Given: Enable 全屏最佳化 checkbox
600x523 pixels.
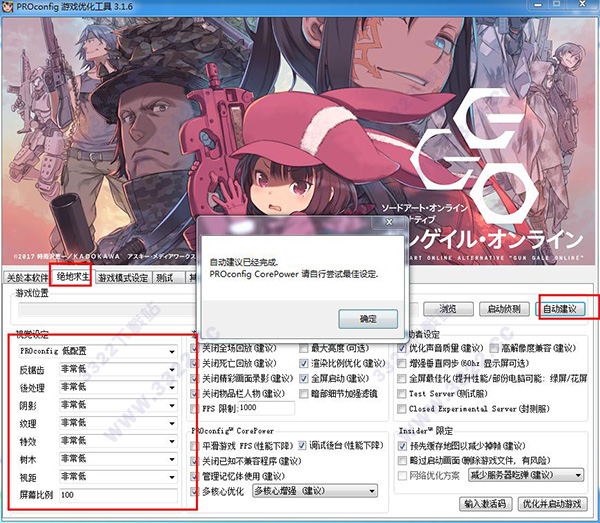Looking at the screenshot, I should click(x=402, y=379).
